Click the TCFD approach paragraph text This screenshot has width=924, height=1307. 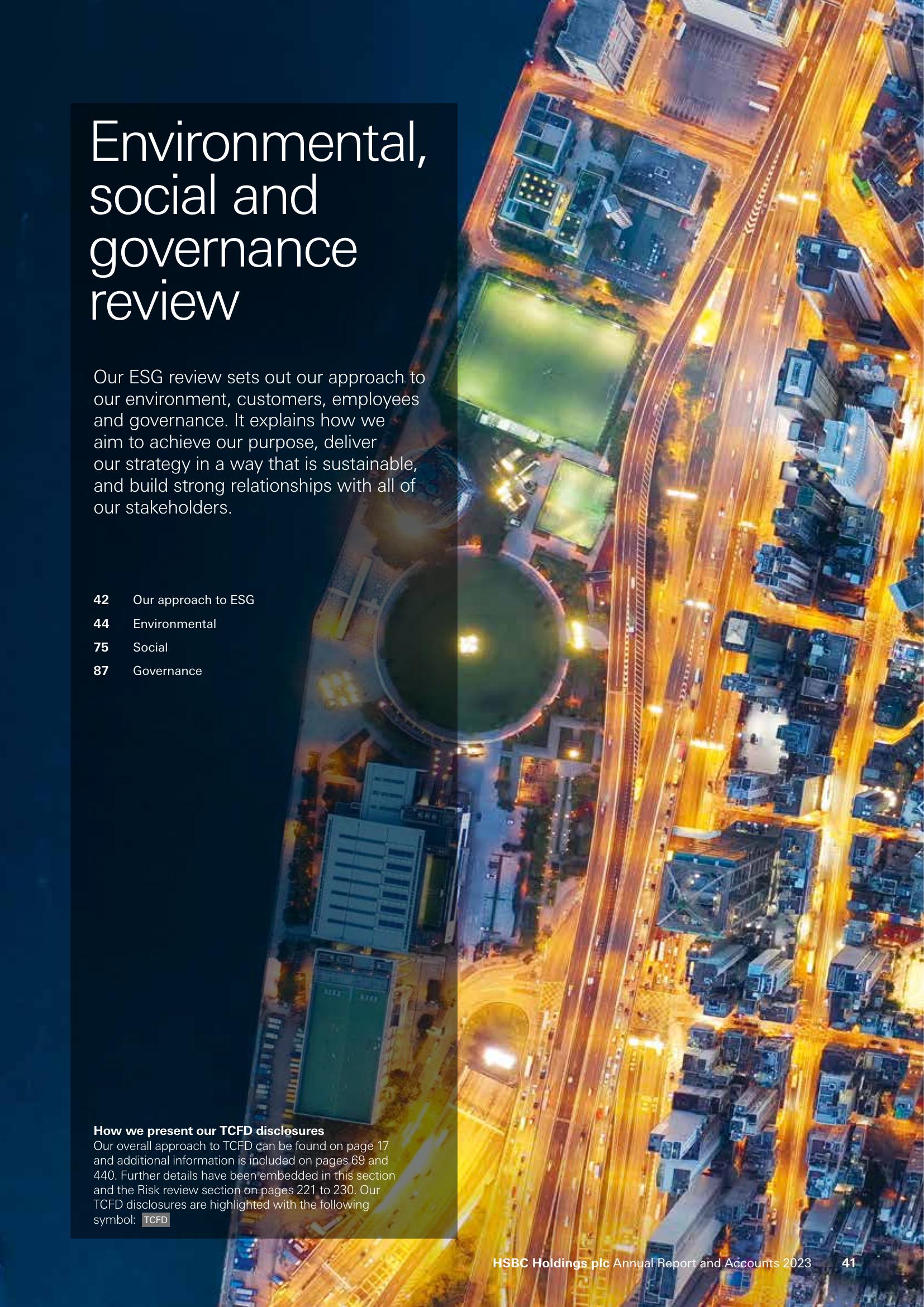tap(244, 1176)
